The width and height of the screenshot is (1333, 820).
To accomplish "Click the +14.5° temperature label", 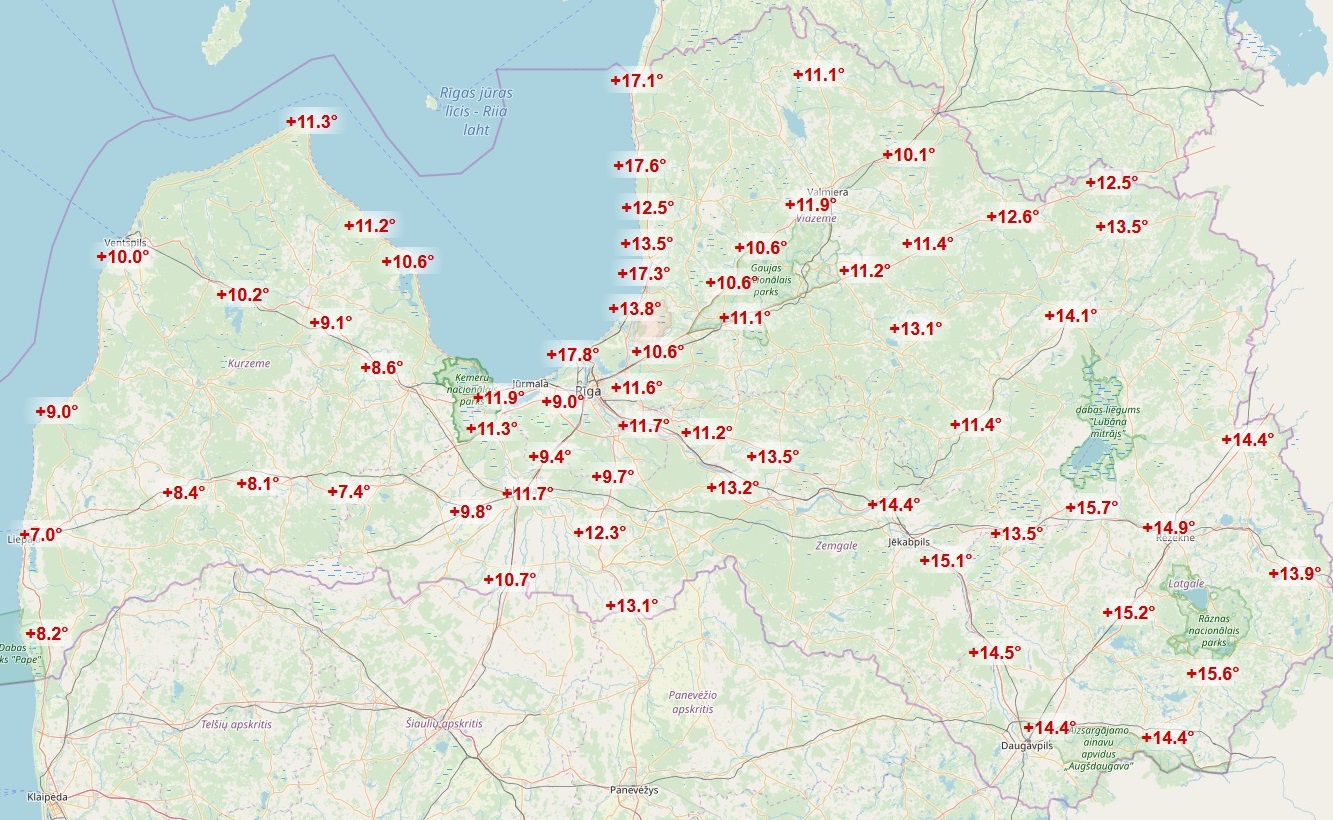I will pos(995,653).
